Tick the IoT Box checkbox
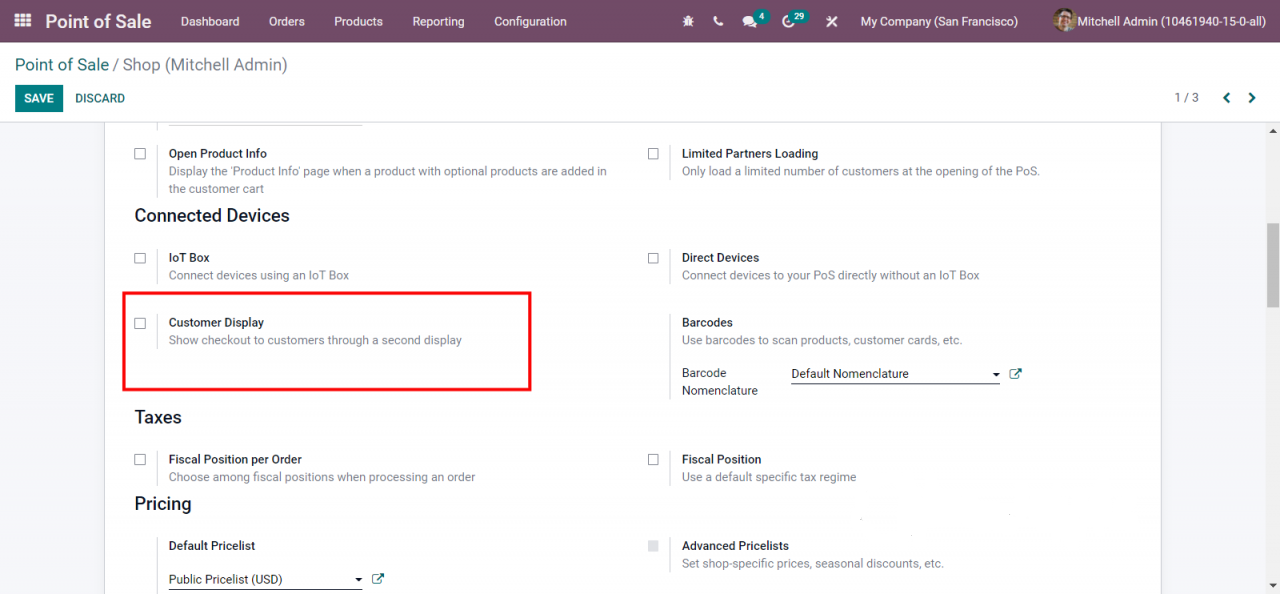This screenshot has height=594, width=1280. point(140,258)
